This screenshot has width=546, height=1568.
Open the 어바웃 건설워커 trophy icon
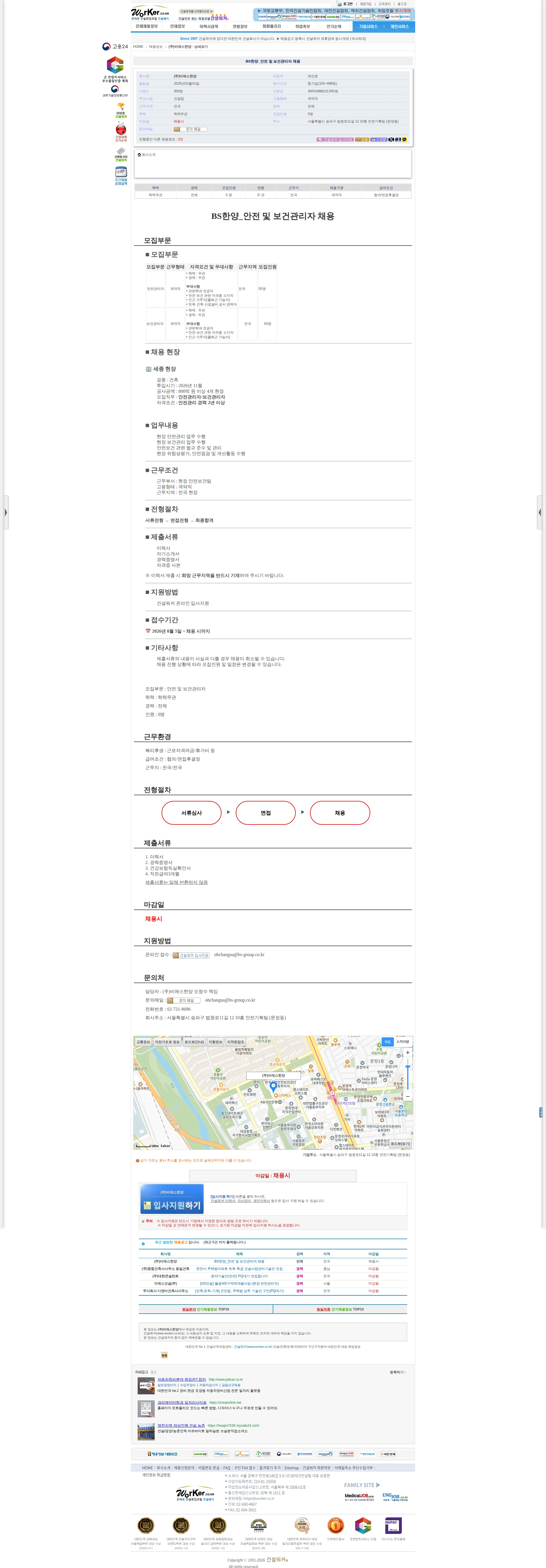(121, 110)
